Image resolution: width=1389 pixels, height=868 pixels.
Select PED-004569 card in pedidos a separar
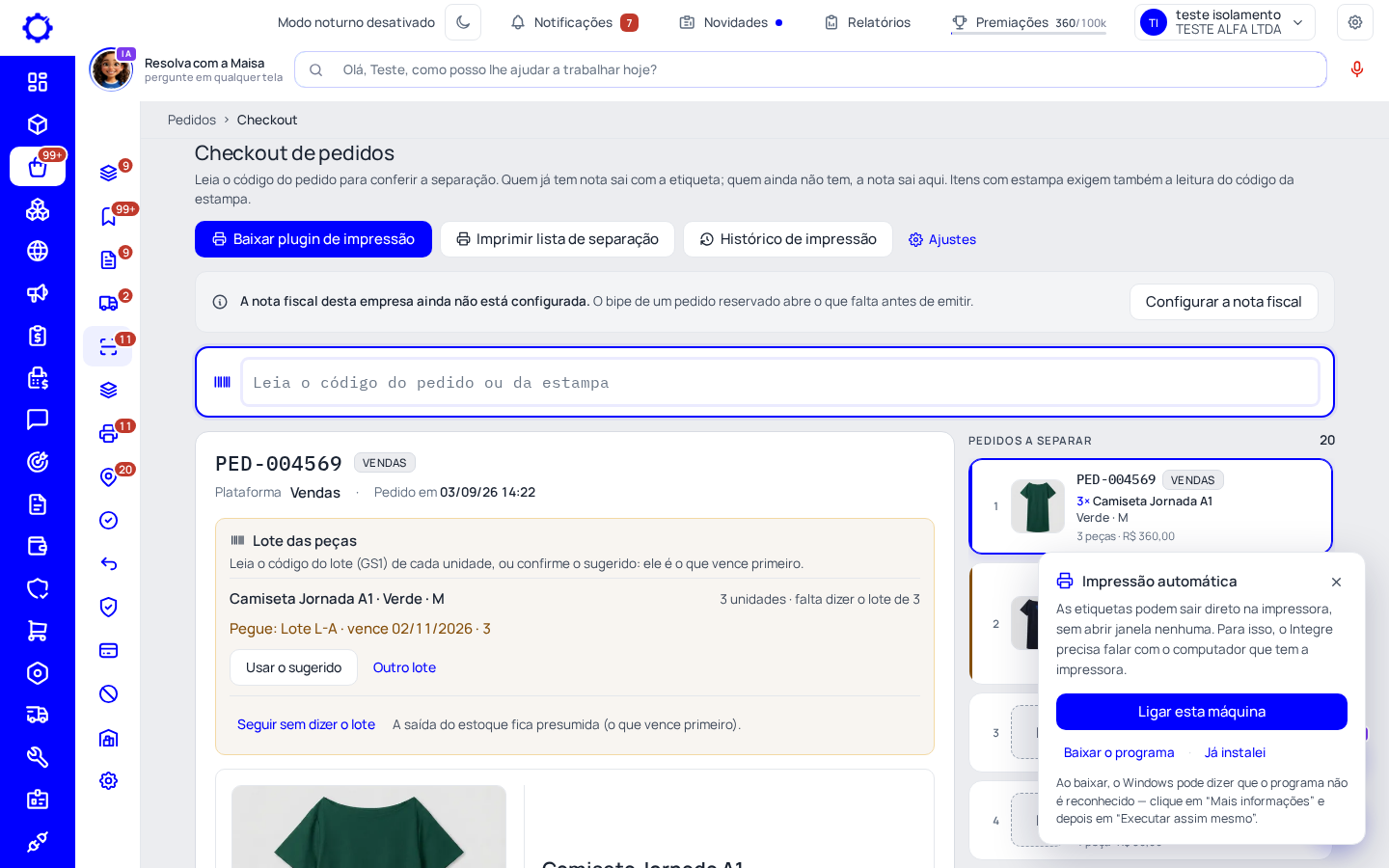[1151, 506]
